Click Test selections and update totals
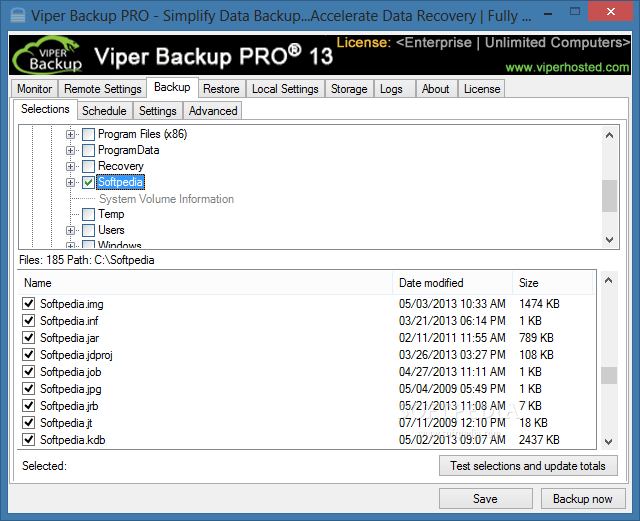640x521 pixels. click(528, 466)
